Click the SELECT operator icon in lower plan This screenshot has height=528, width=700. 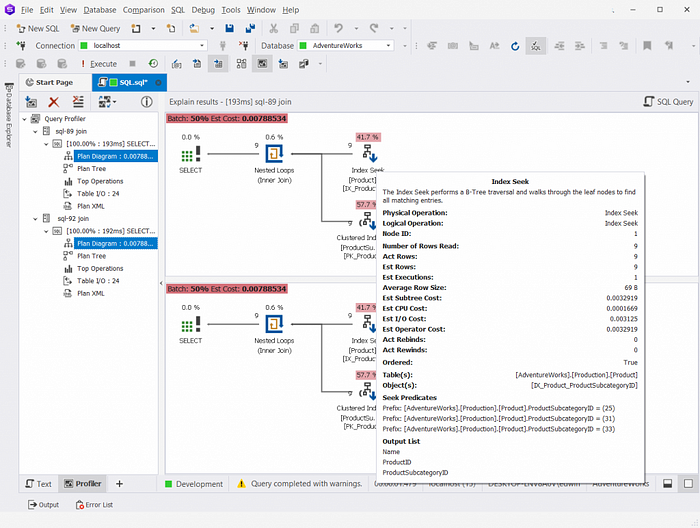coord(191,324)
